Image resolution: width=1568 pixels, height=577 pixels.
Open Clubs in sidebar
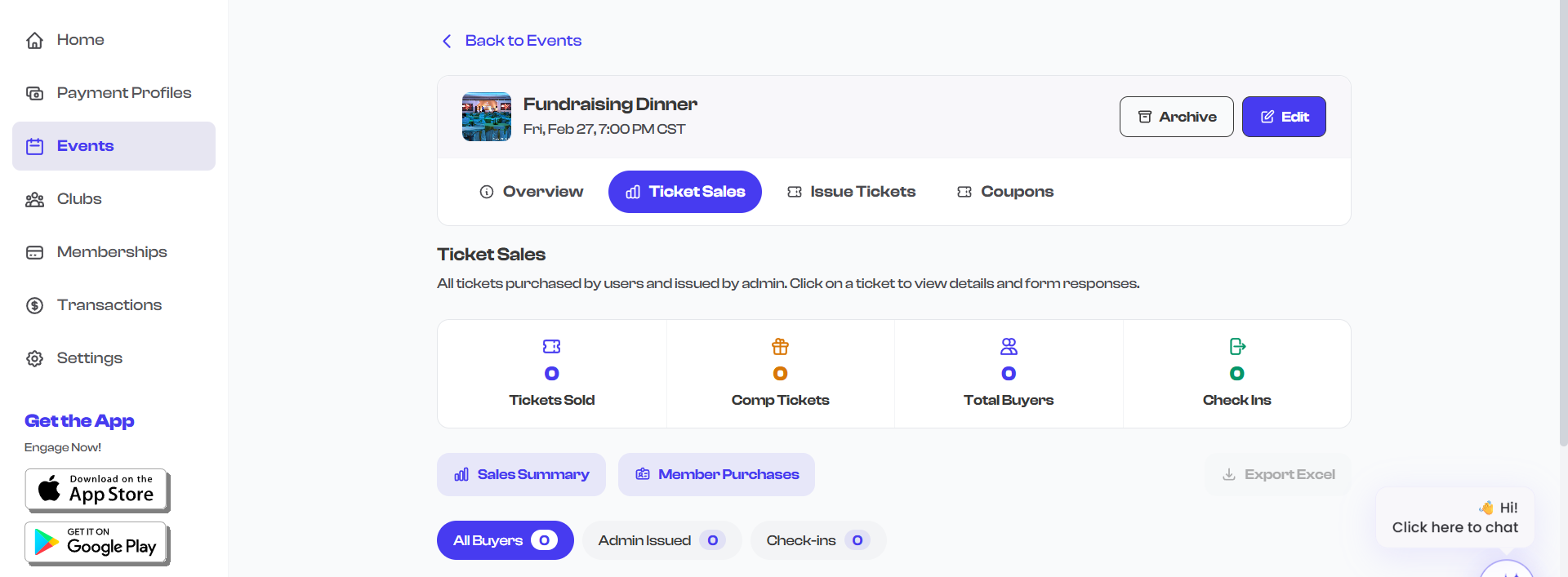pyautogui.click(x=114, y=199)
